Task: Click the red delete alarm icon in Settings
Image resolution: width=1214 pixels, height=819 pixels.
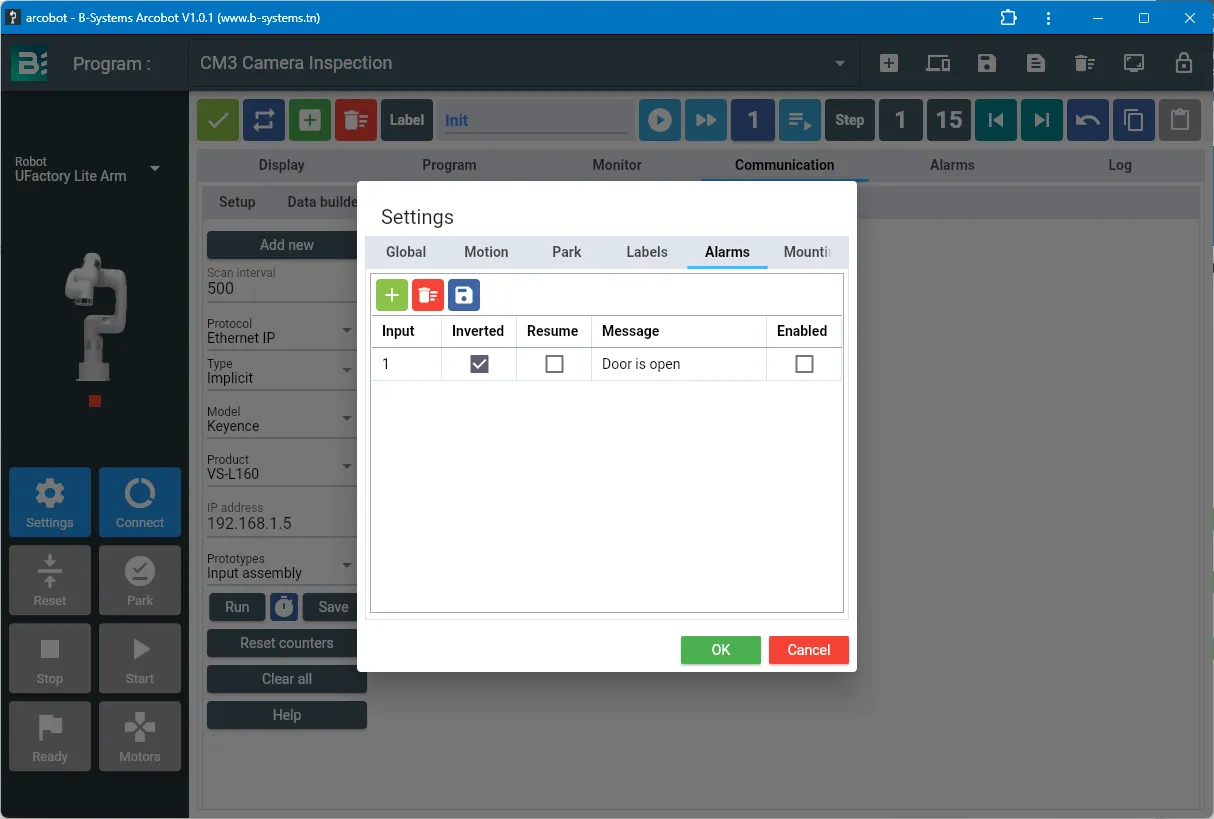Action: click(x=428, y=295)
